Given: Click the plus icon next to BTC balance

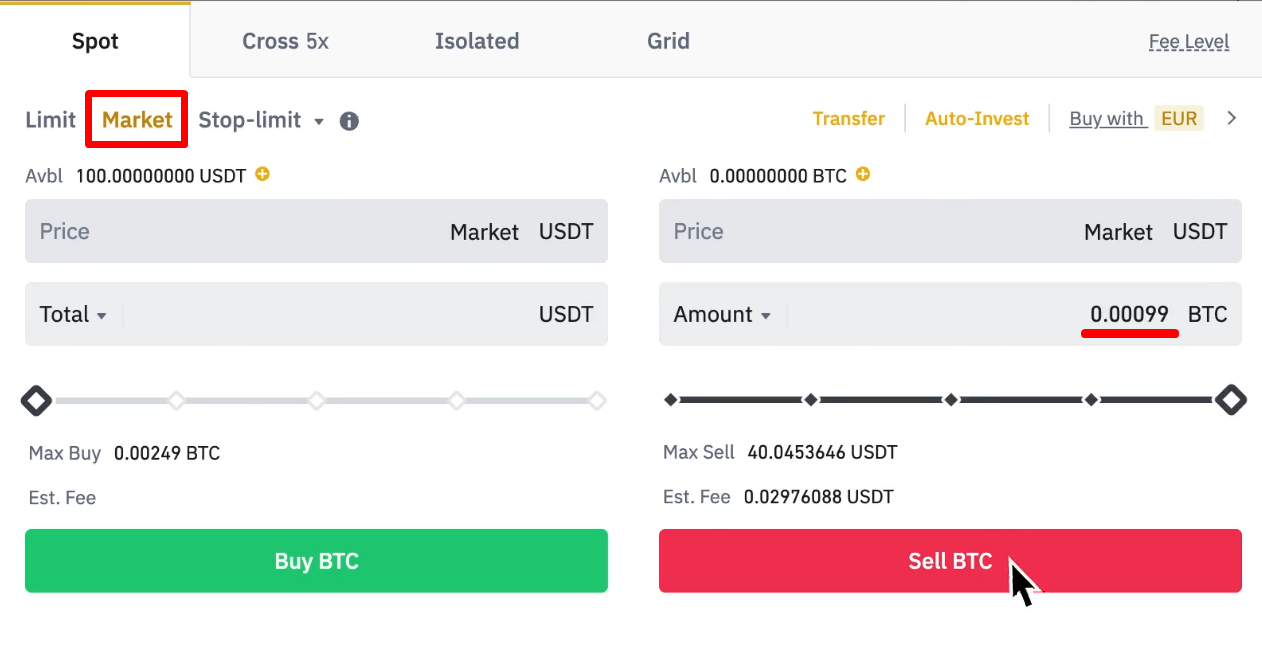Looking at the screenshot, I should point(863,174).
